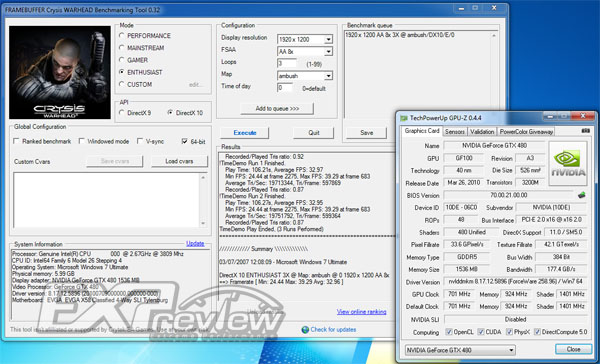Image resolution: width=600 pixels, height=364 pixels.
Task: Toggle OpenCL computing checkbox
Action: [x=449, y=332]
